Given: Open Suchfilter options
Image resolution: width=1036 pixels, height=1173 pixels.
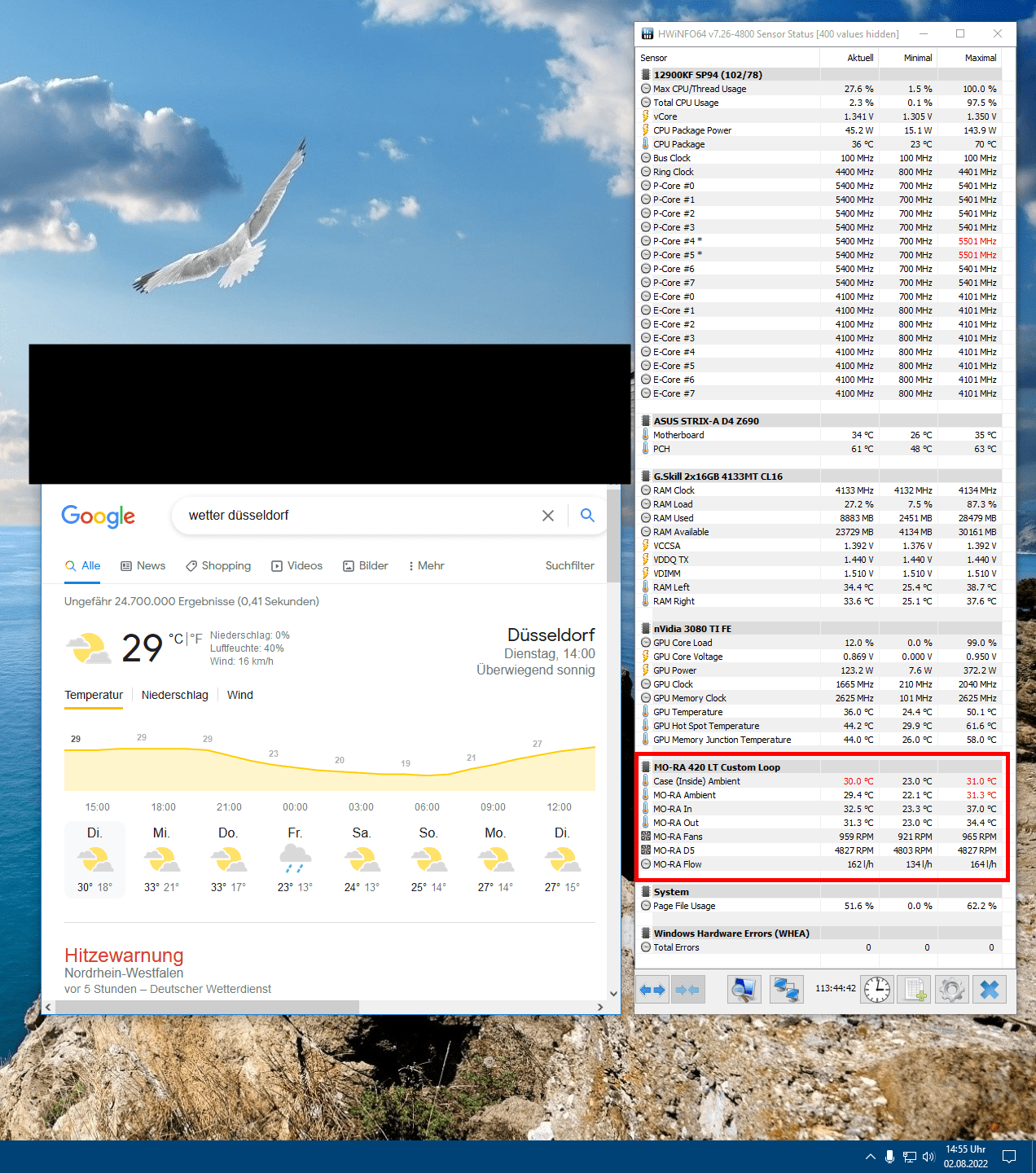Looking at the screenshot, I should pos(569,566).
